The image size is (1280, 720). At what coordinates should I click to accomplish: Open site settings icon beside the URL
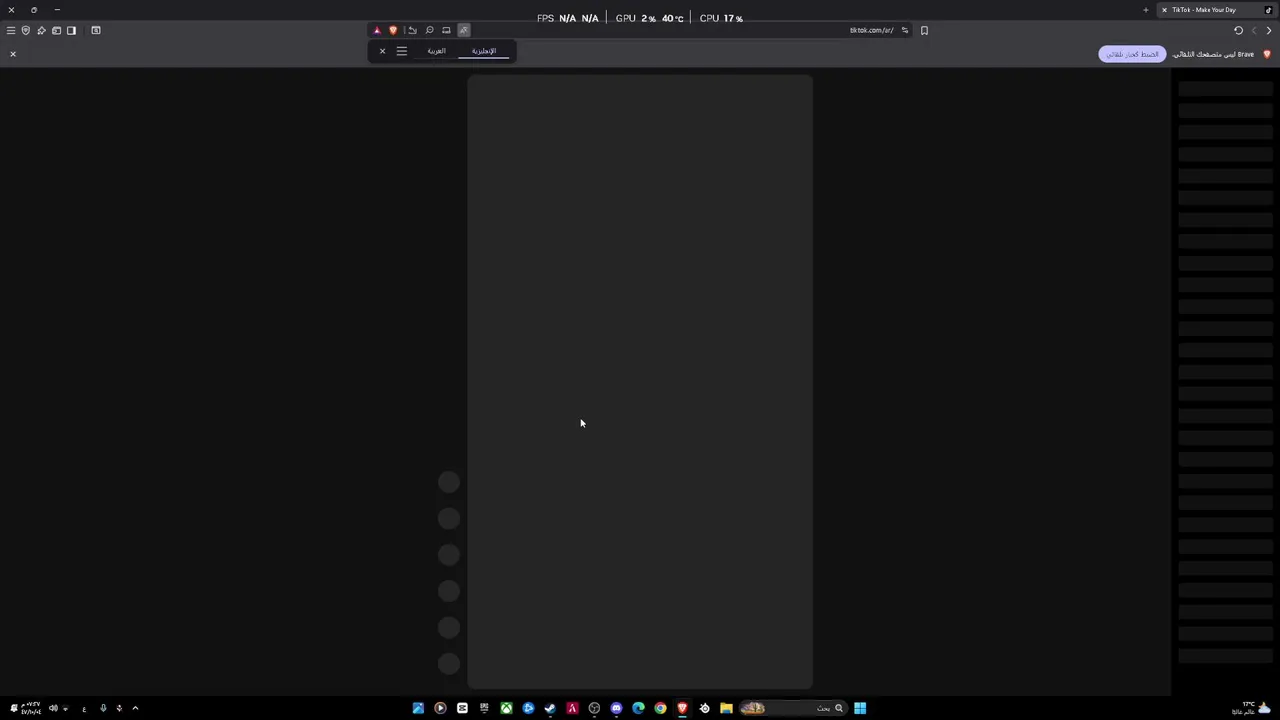pyautogui.click(x=905, y=30)
